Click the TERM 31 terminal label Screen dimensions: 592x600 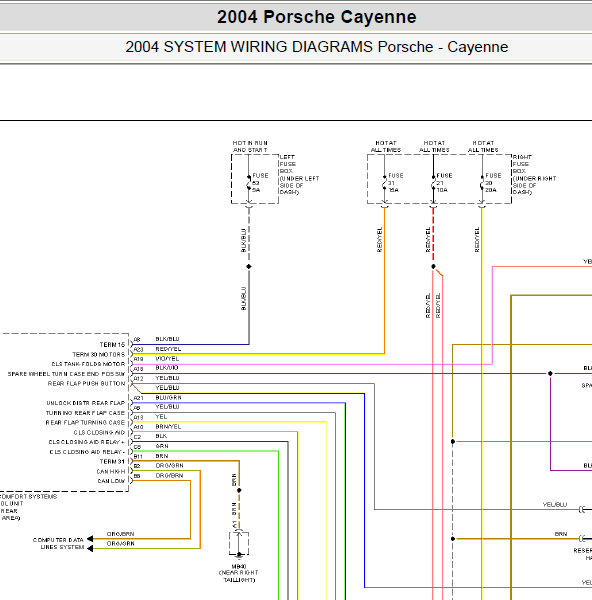(112, 462)
